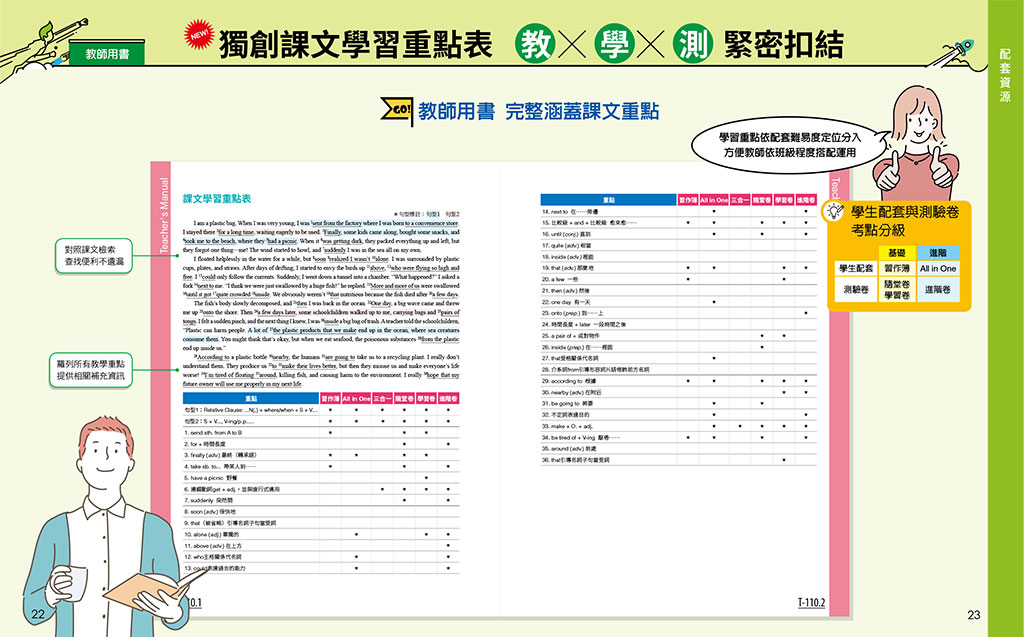Image resolution: width=1024 pixels, height=637 pixels.
Task: Click row '17. quite (adv.)'
Action: [679, 246]
